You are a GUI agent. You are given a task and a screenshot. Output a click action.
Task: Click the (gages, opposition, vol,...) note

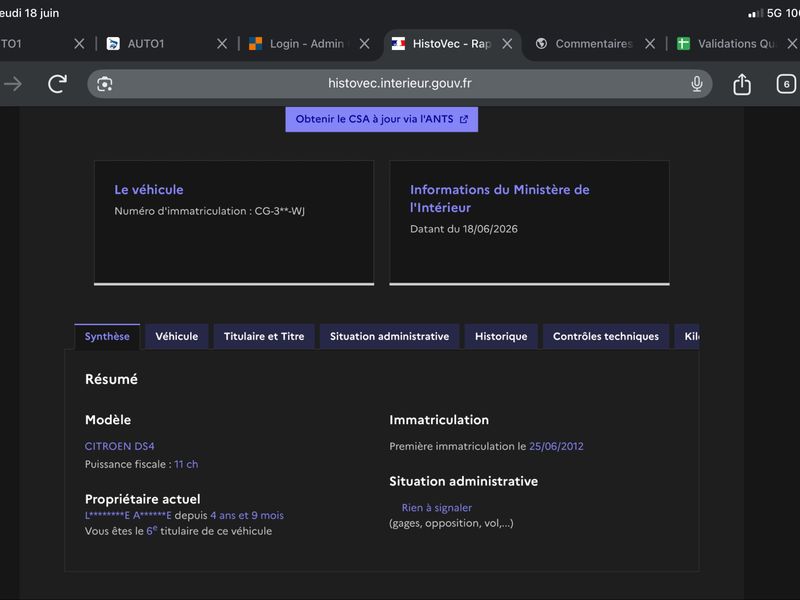(x=452, y=523)
